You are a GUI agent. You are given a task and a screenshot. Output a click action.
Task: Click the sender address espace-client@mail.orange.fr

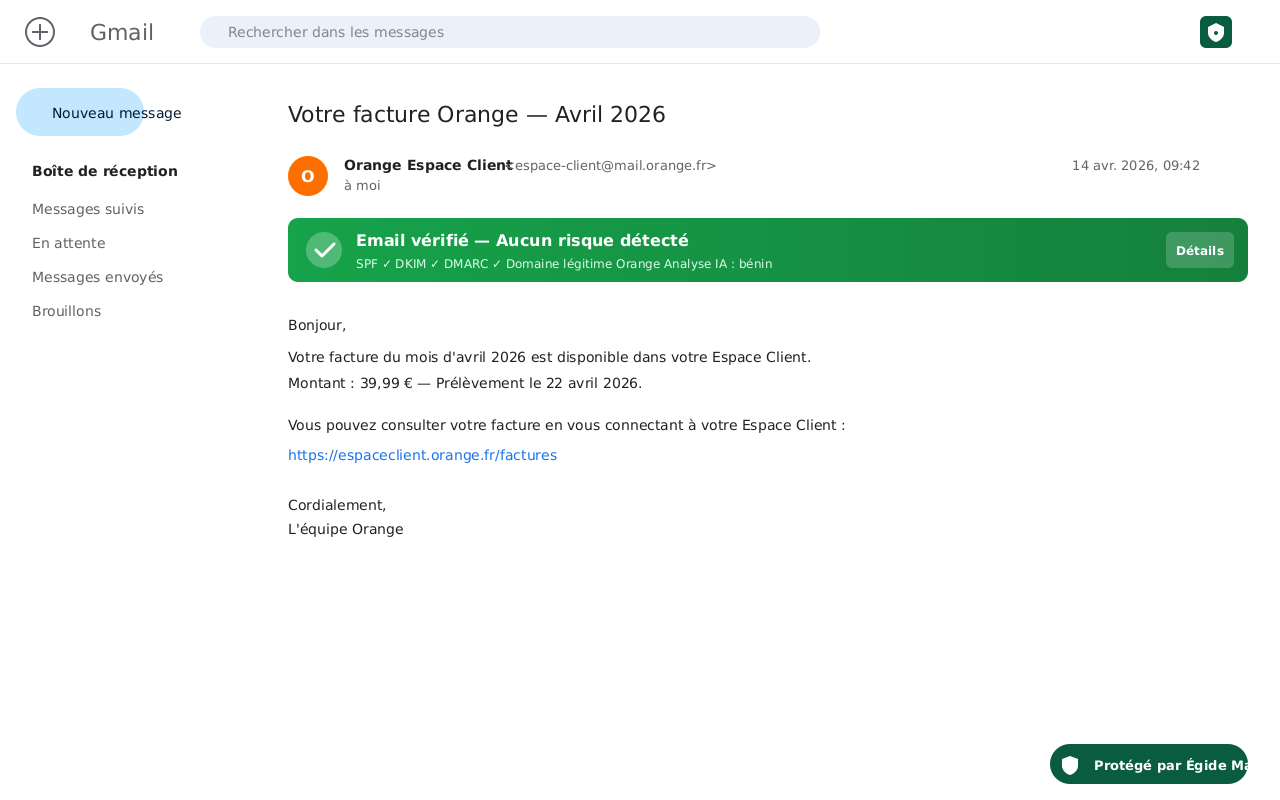tap(612, 165)
